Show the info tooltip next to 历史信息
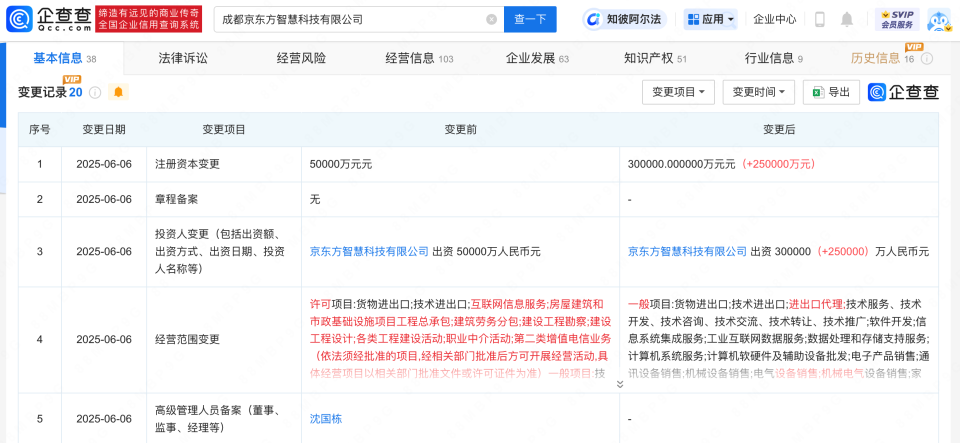Screen dimensions: 960x443 (x=927, y=59)
